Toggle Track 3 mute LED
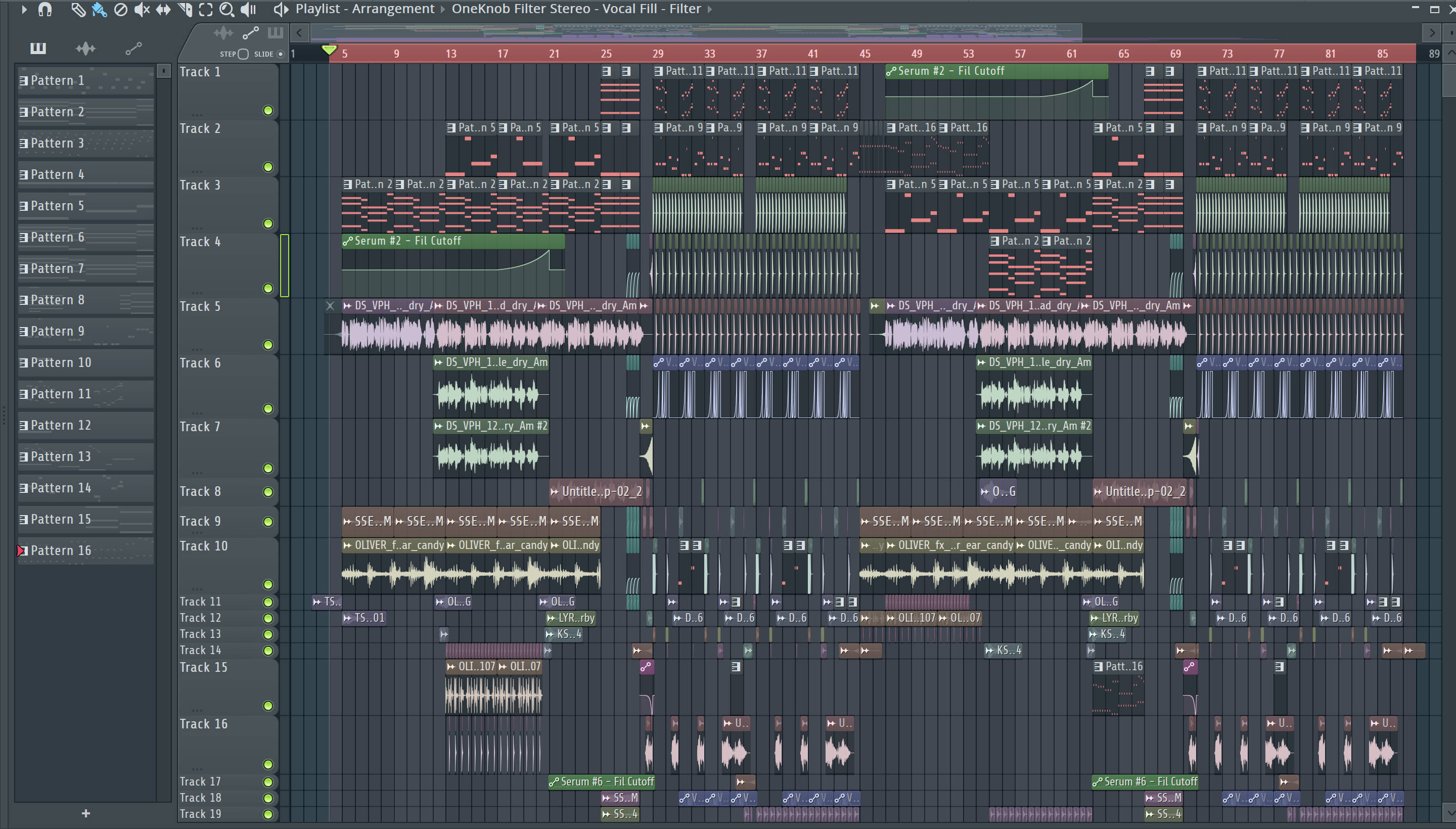Image resolution: width=1456 pixels, height=829 pixels. coord(268,224)
